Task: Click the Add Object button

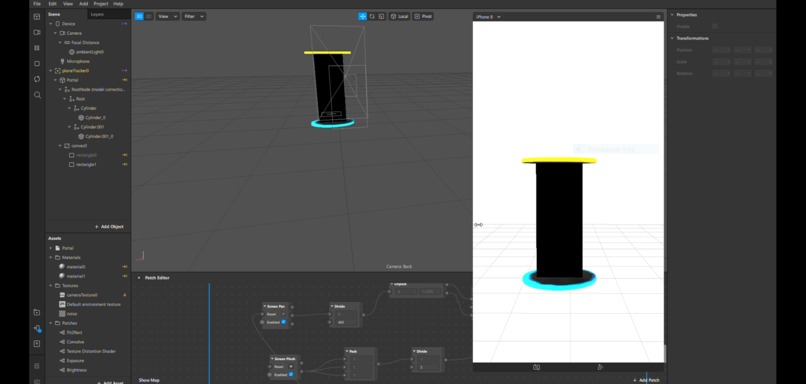Action: point(109,227)
